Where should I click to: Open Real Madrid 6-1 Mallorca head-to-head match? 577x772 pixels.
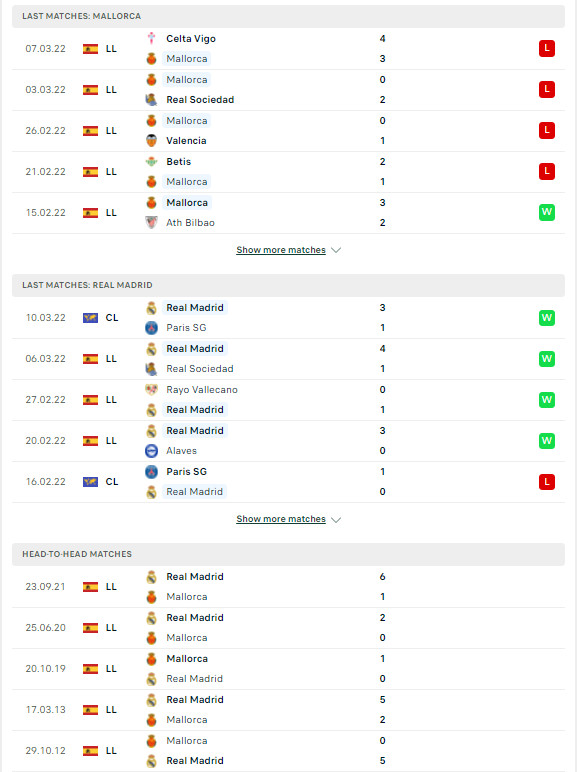click(x=288, y=586)
